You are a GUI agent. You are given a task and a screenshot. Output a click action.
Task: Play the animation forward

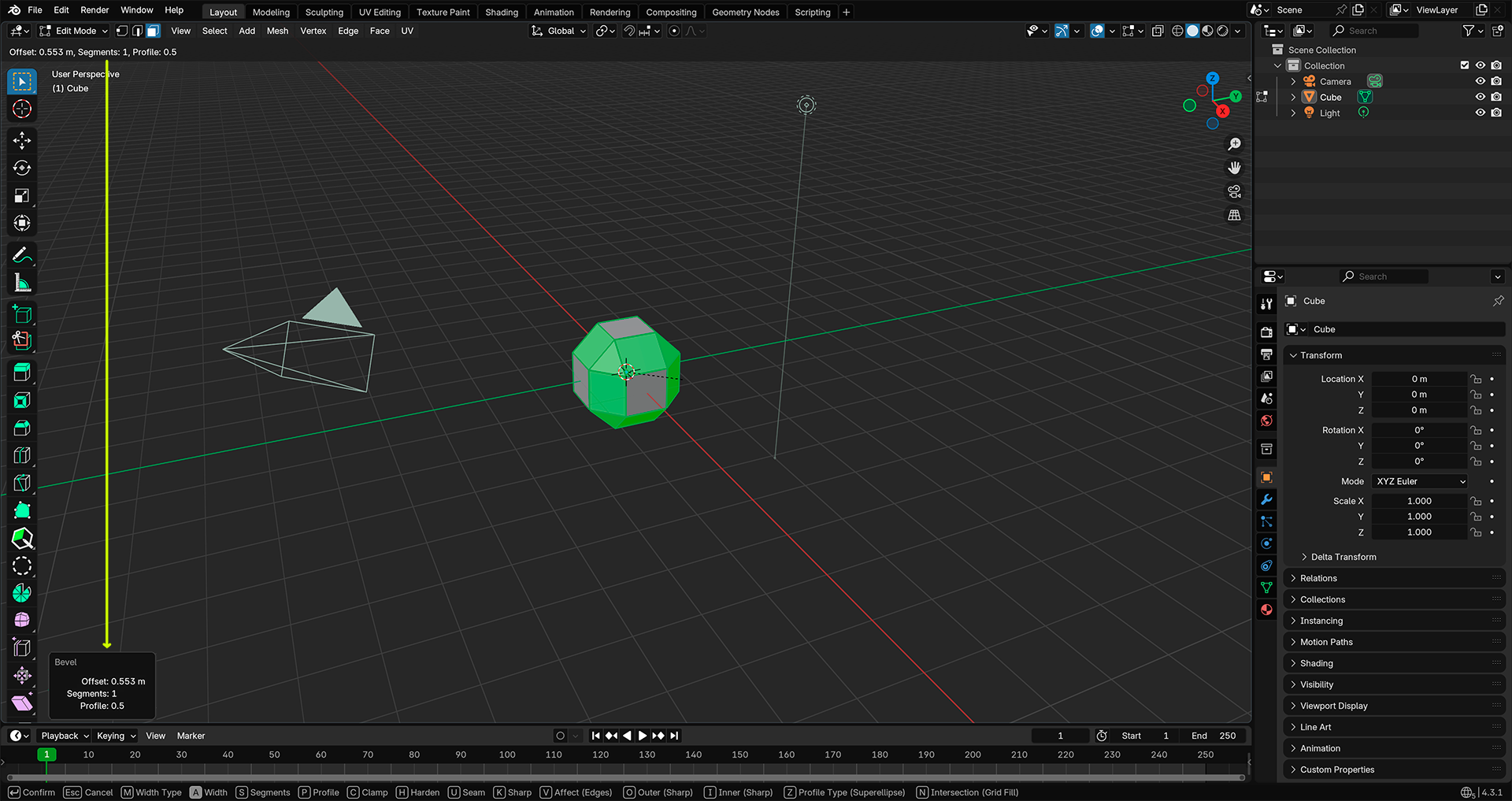(x=643, y=736)
